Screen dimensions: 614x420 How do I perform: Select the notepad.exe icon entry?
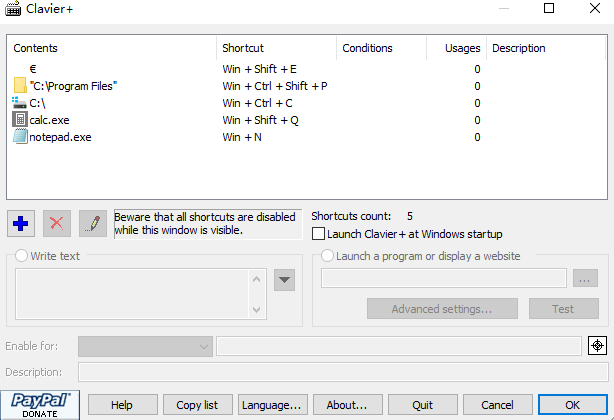20,137
